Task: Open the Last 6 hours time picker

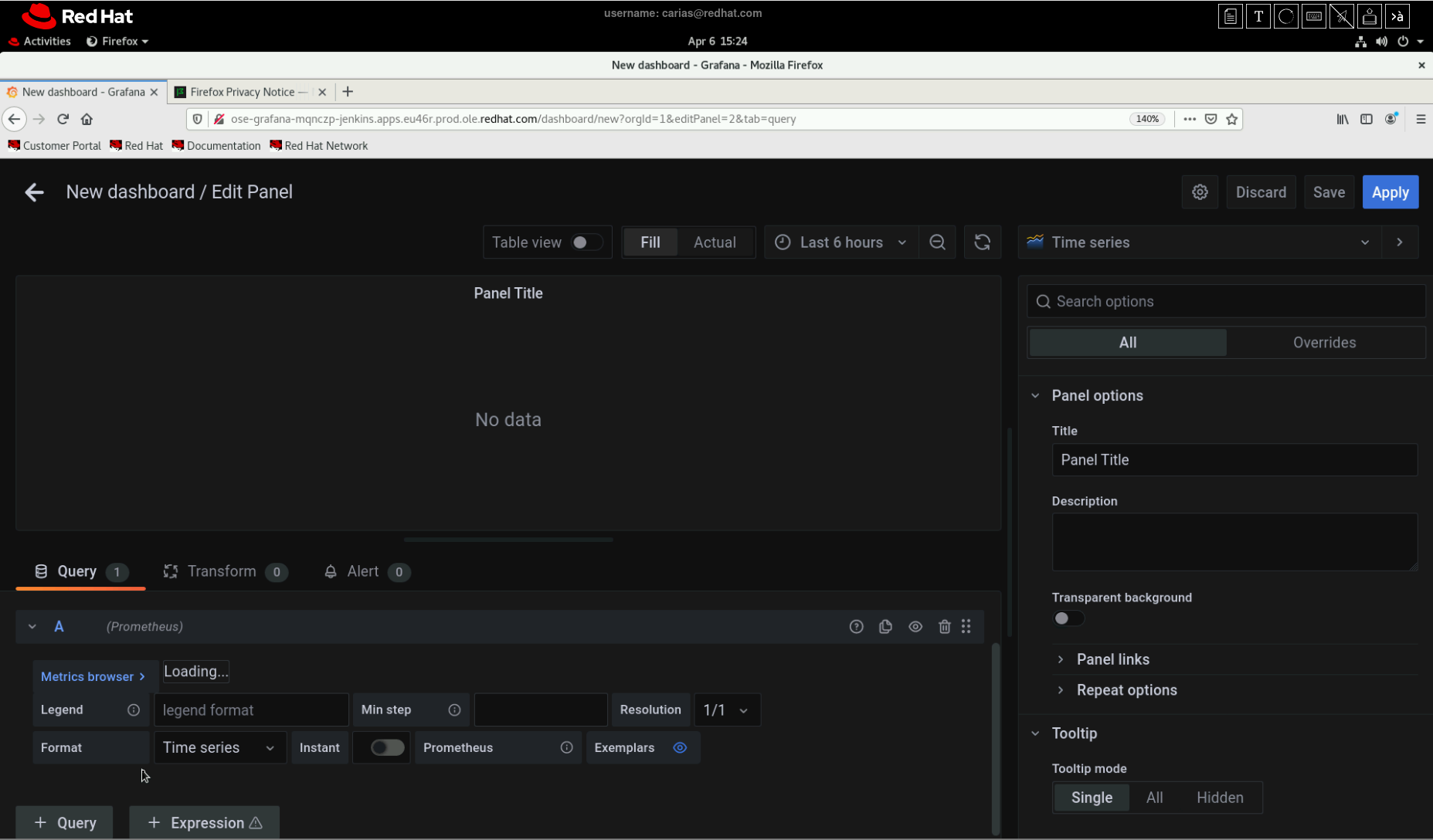Action: coord(840,242)
